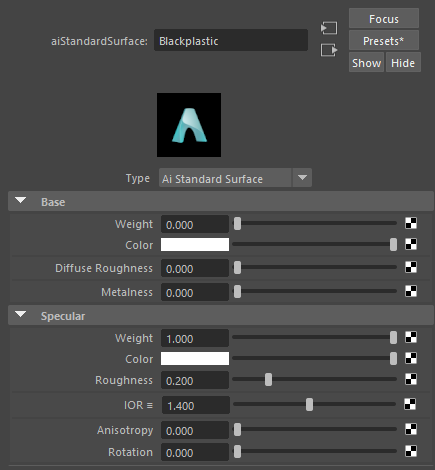
Task: Click the Focus button
Action: click(x=384, y=18)
